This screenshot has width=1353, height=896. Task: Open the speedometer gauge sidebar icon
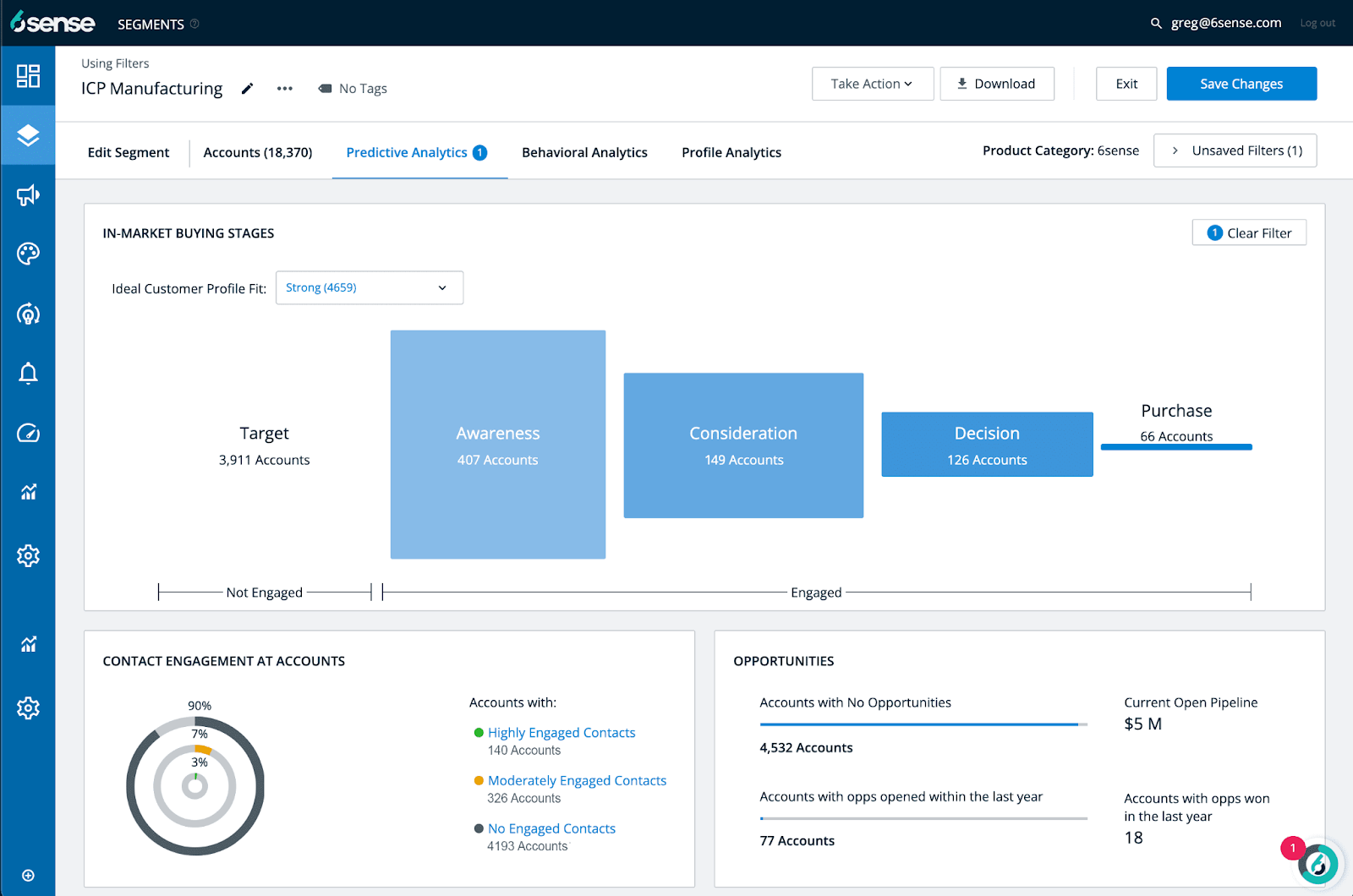[28, 433]
